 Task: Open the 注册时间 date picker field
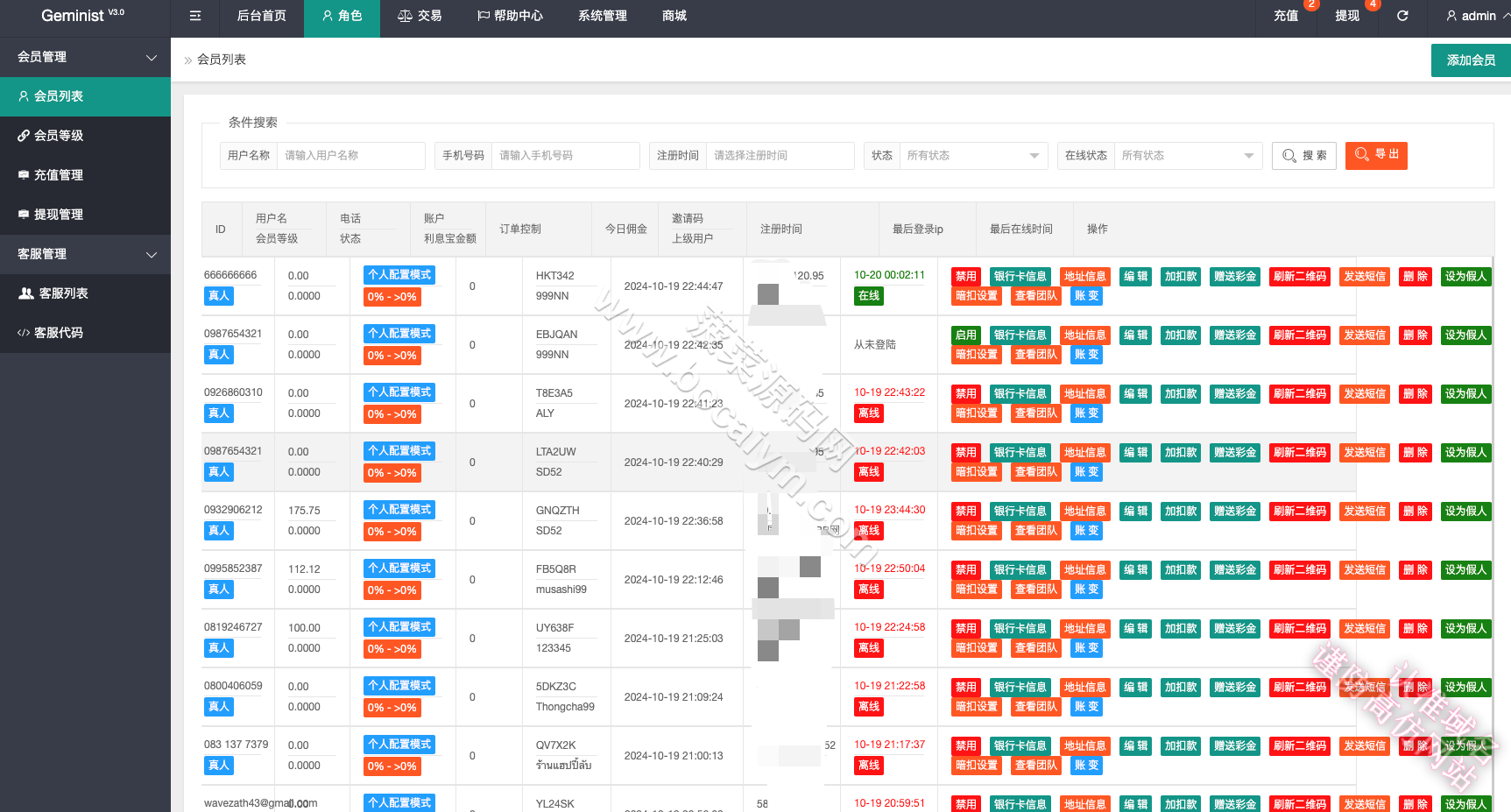[x=780, y=155]
